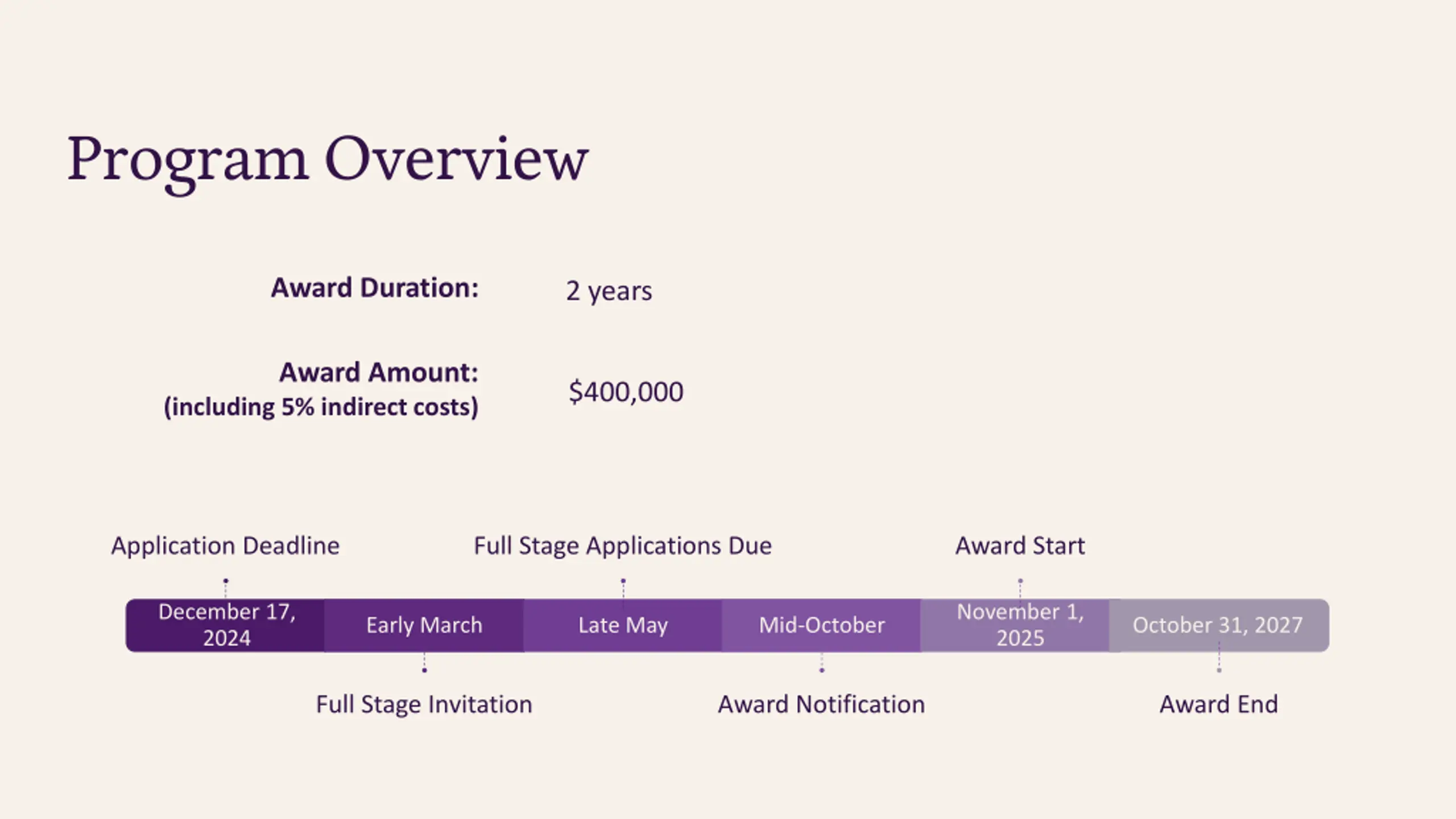Click the 2 years duration value

point(609,291)
